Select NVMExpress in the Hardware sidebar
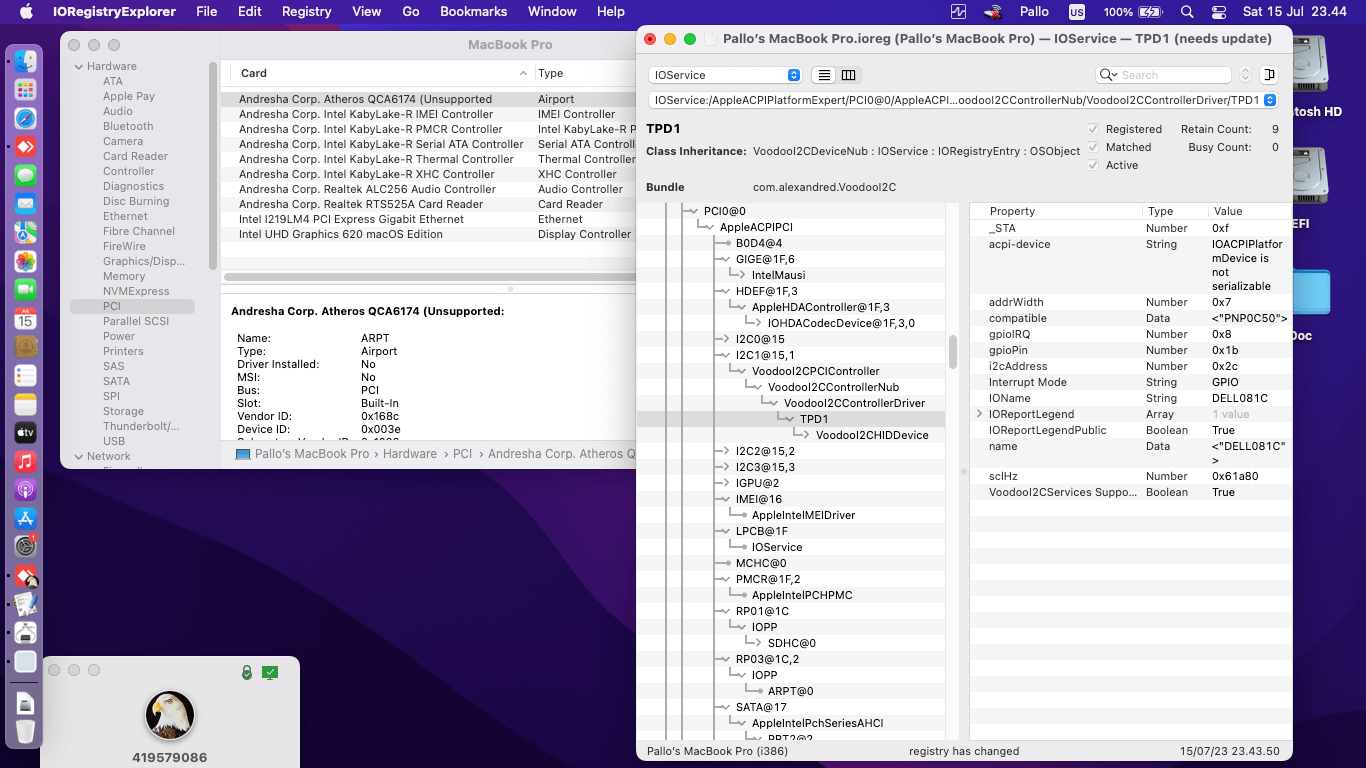This screenshot has height=768, width=1366. pyautogui.click(x=136, y=291)
